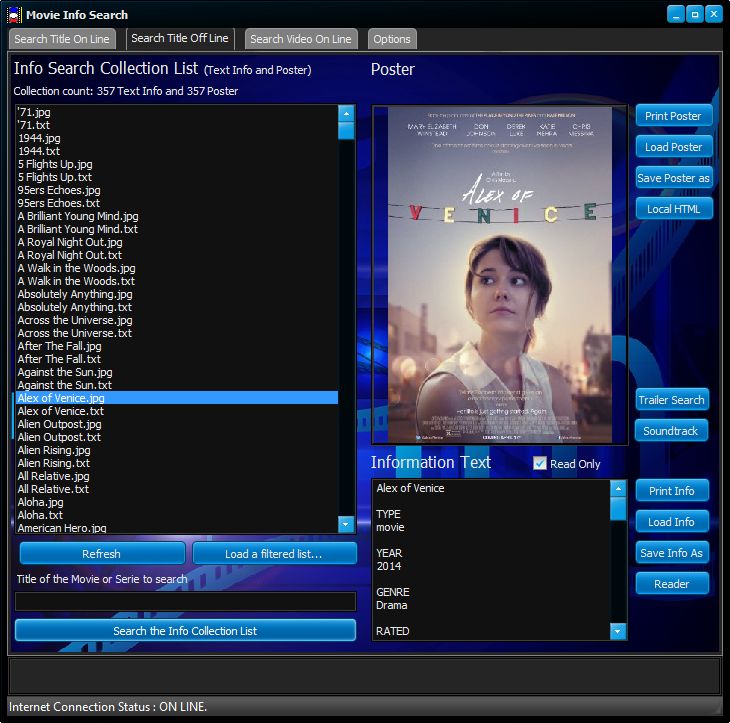The width and height of the screenshot is (730, 723).
Task: Click the Movie Info Search app icon
Action: 14,15
